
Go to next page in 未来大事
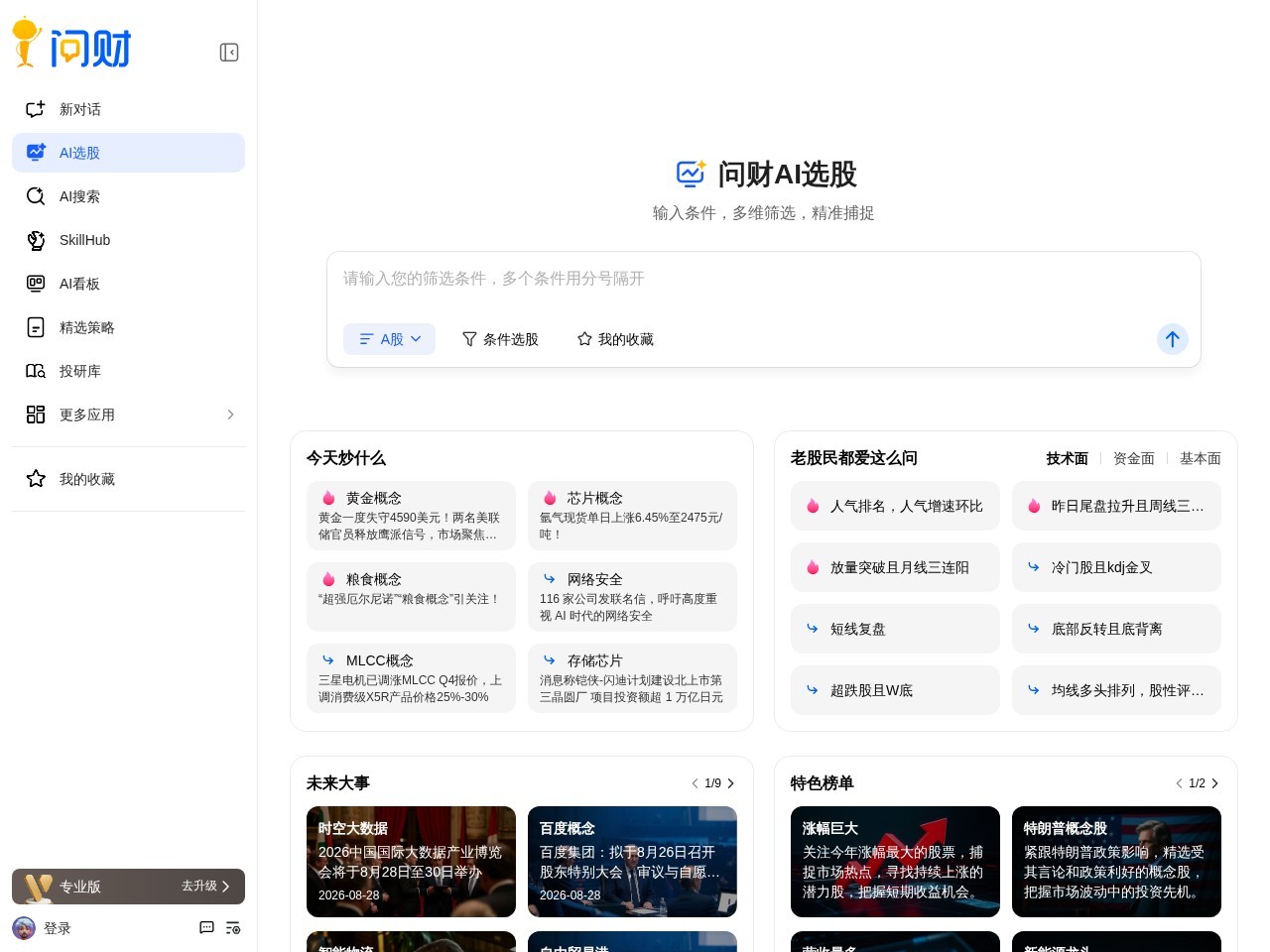click(731, 783)
